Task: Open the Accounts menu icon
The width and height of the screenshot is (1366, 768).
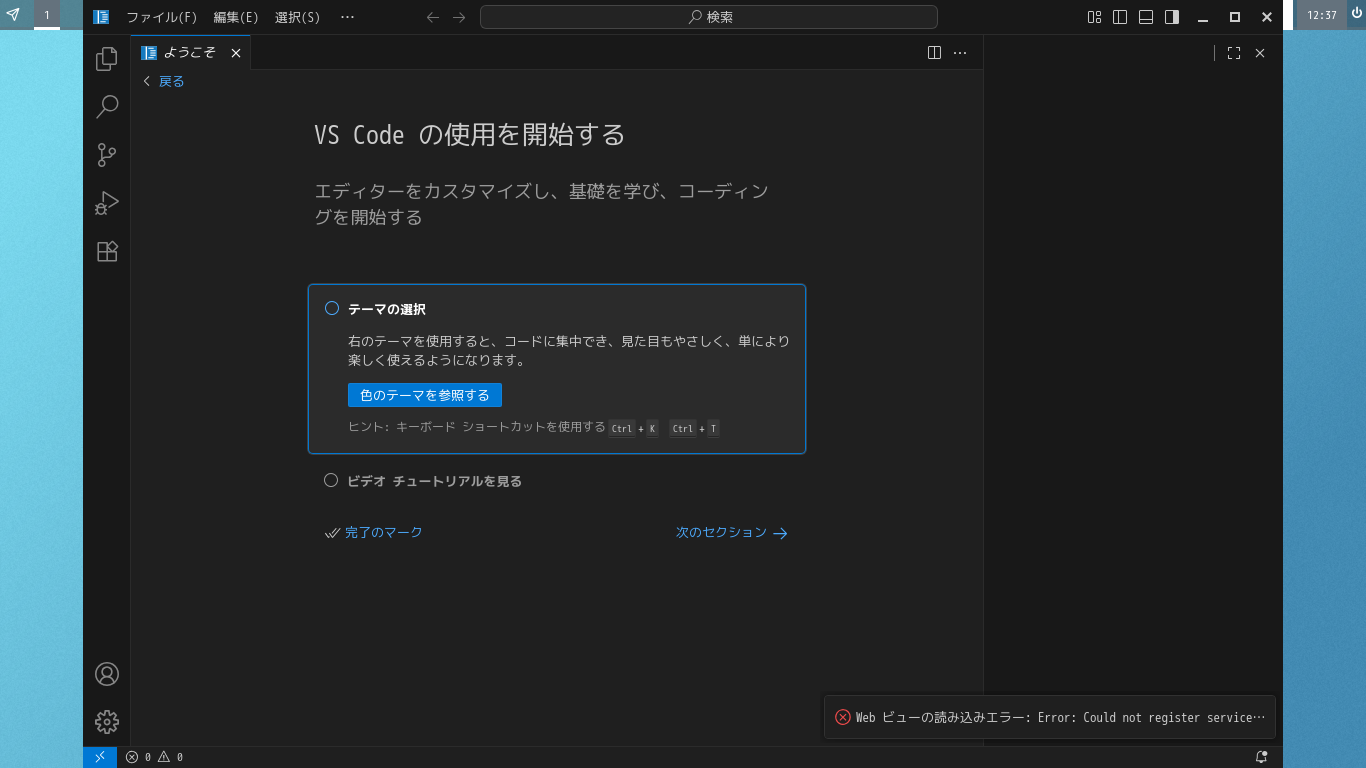Action: [107, 674]
